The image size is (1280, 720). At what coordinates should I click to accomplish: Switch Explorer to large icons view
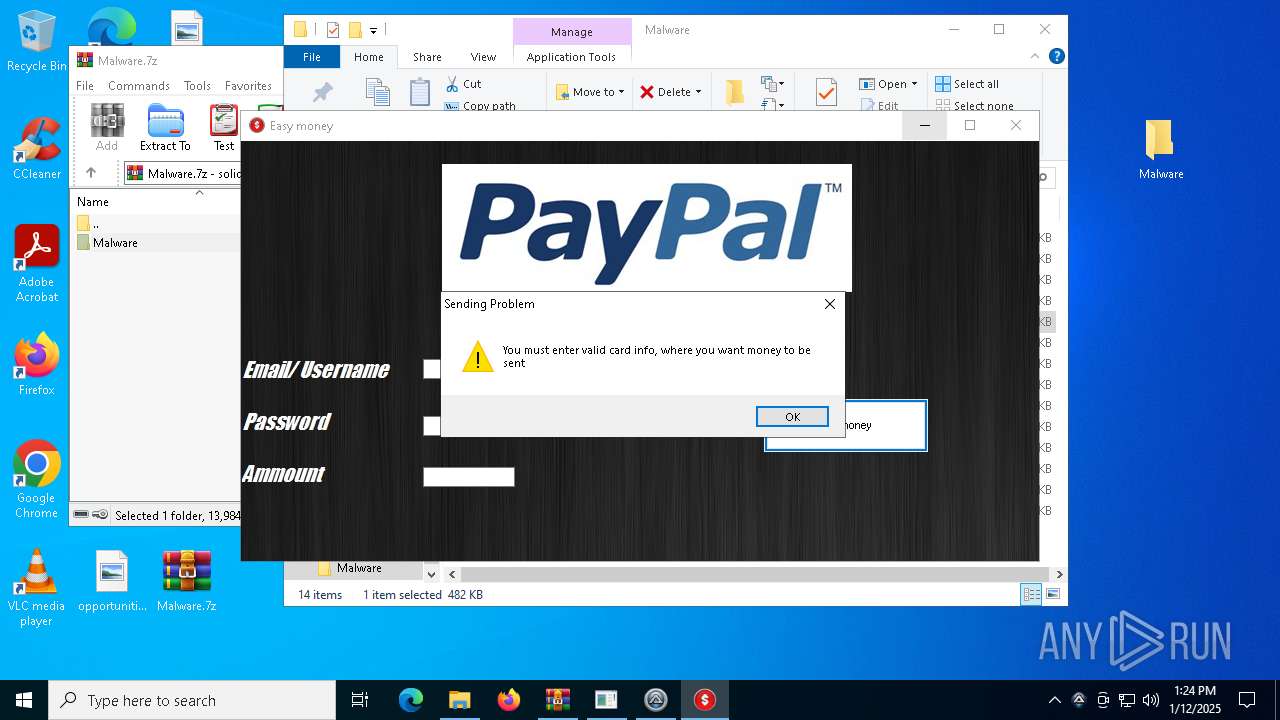1052,595
